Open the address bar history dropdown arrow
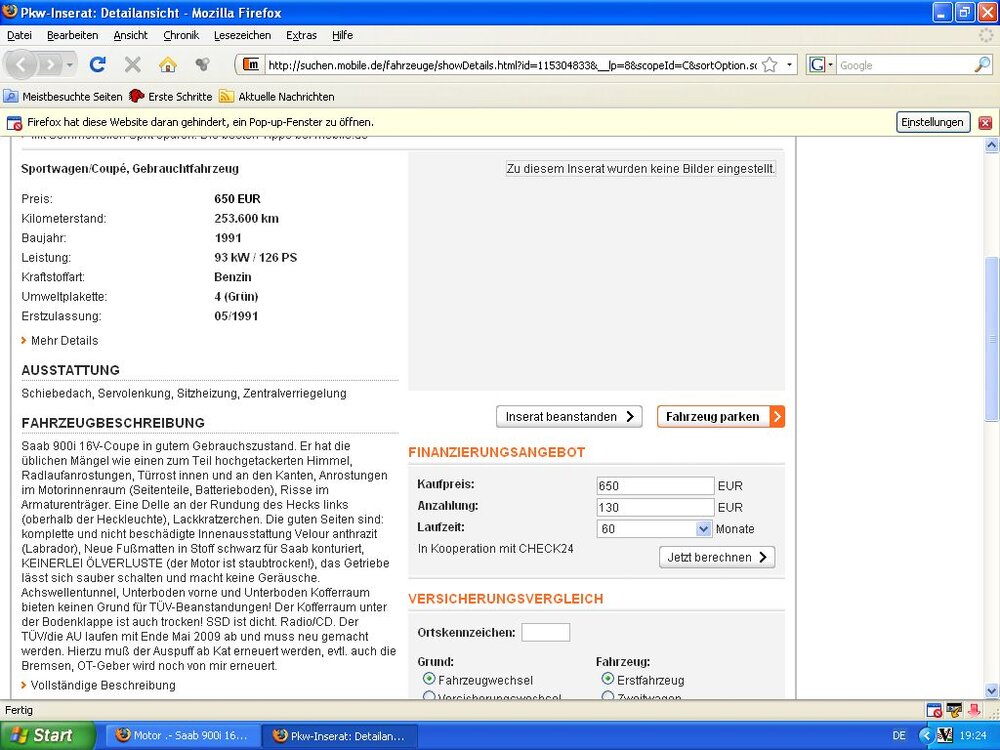This screenshot has width=1000, height=750. [x=790, y=64]
